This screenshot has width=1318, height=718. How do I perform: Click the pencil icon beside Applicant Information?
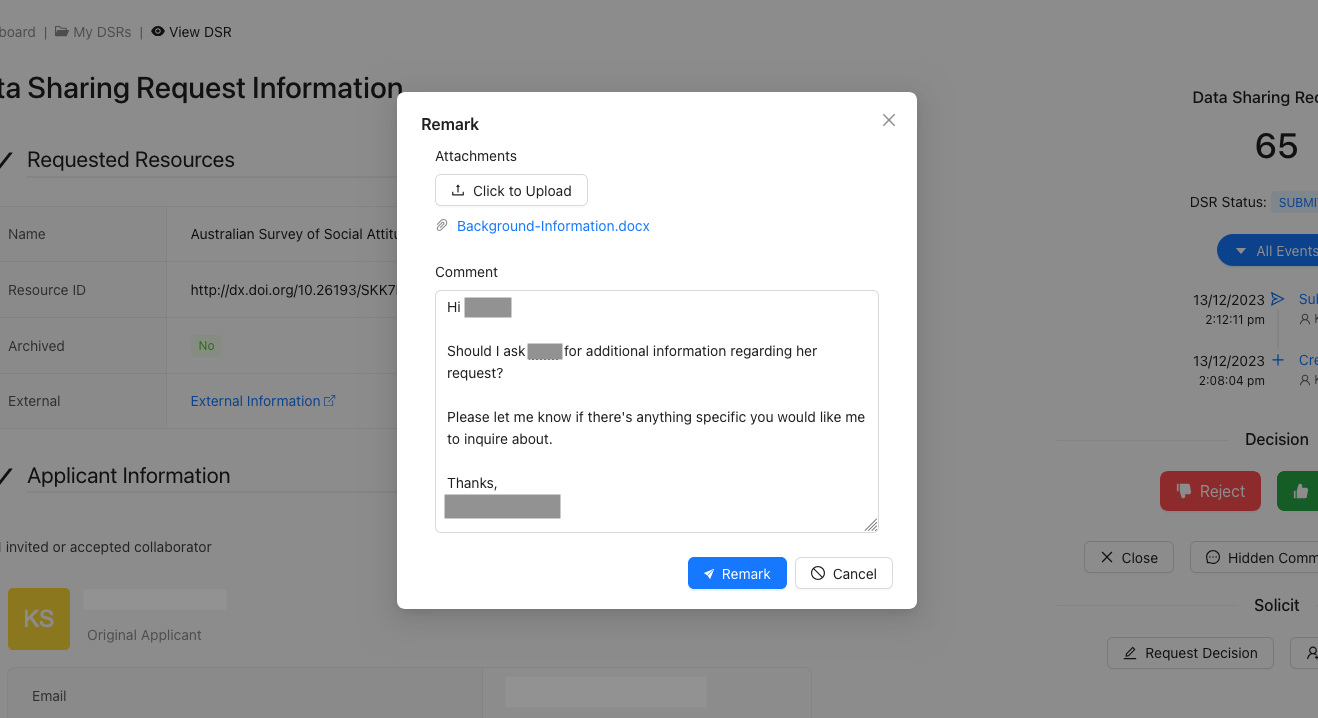[6, 476]
